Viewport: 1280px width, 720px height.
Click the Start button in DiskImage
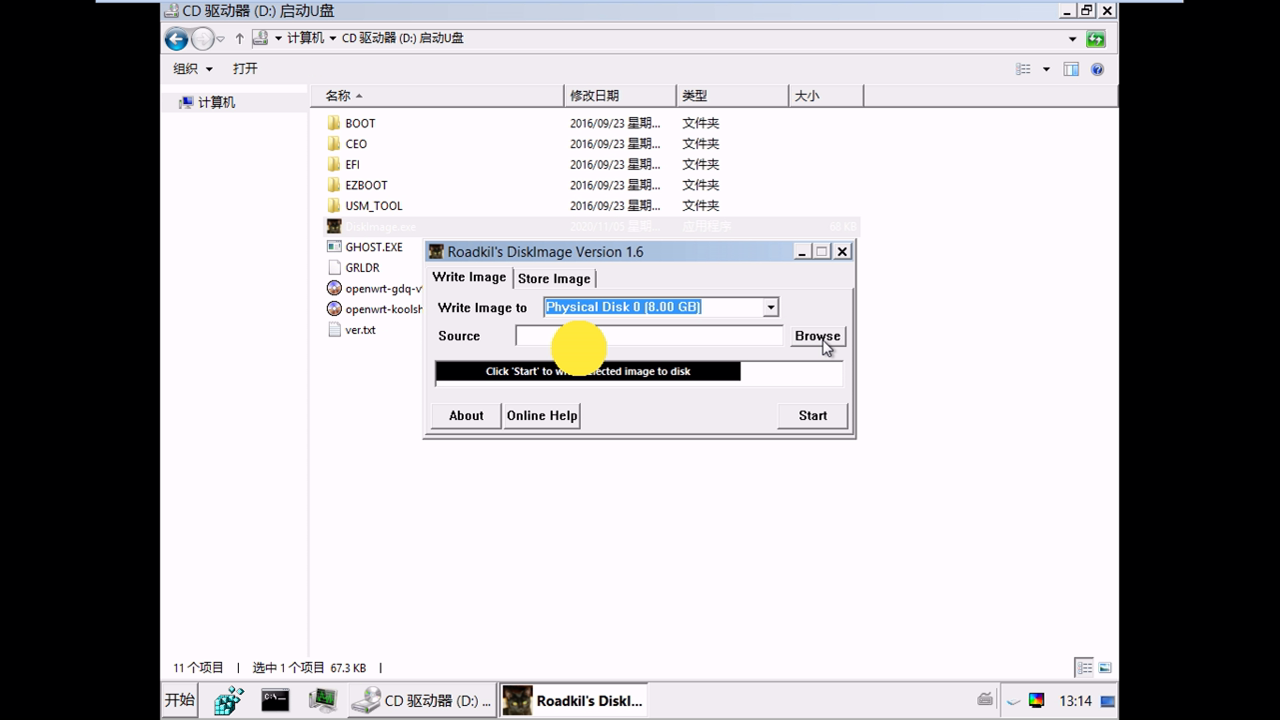click(813, 416)
